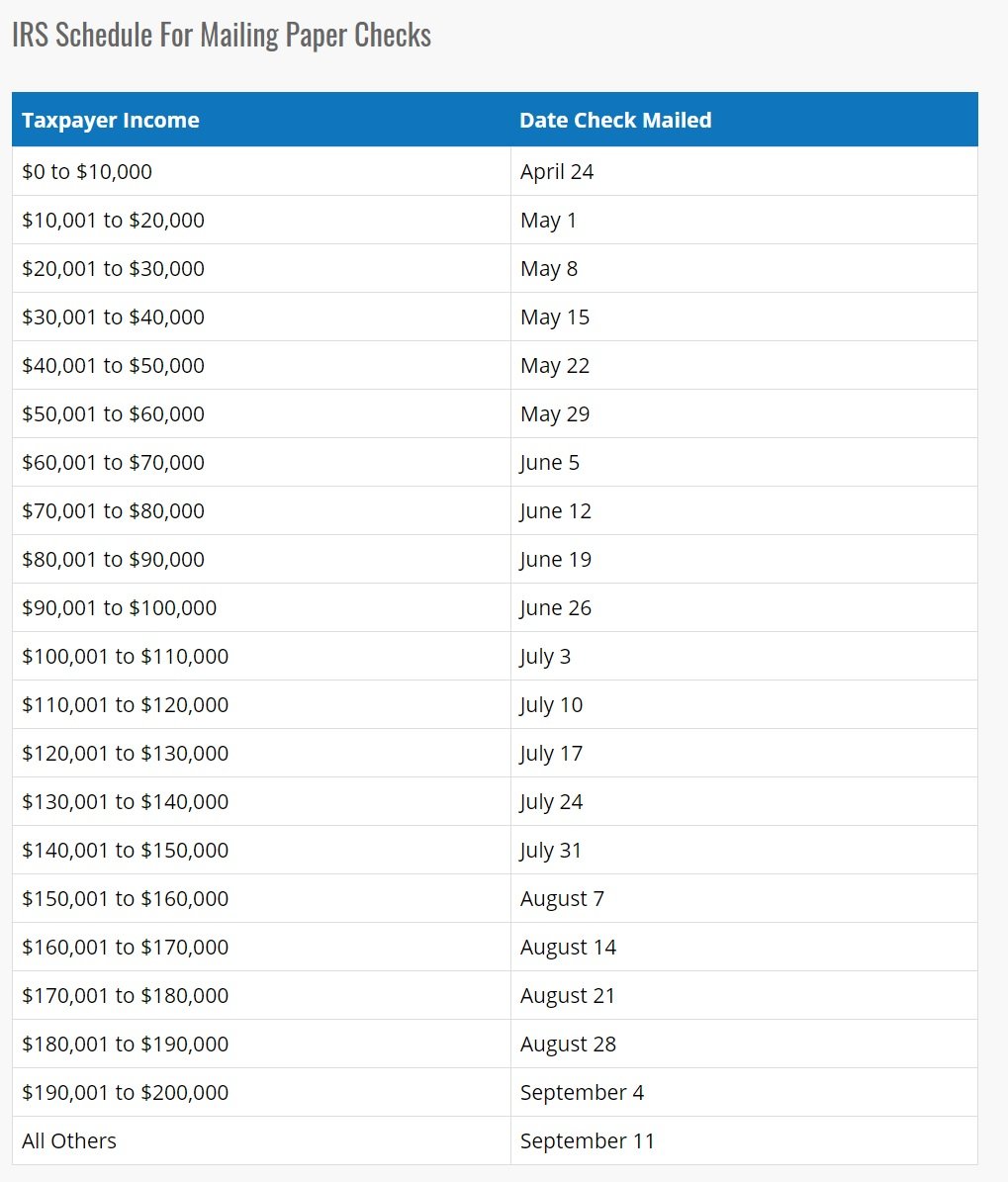Select the $10,001 to $20,000 row

[495, 221]
